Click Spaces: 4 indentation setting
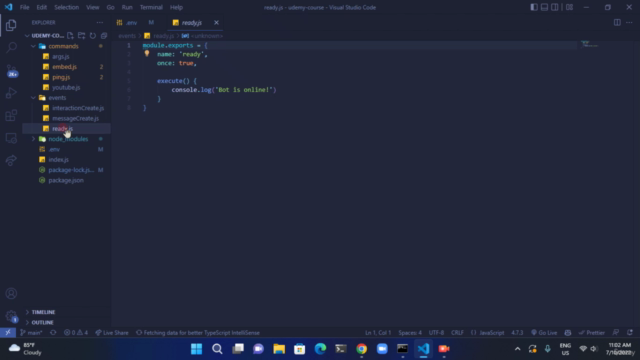640x360 pixels. pos(410,333)
